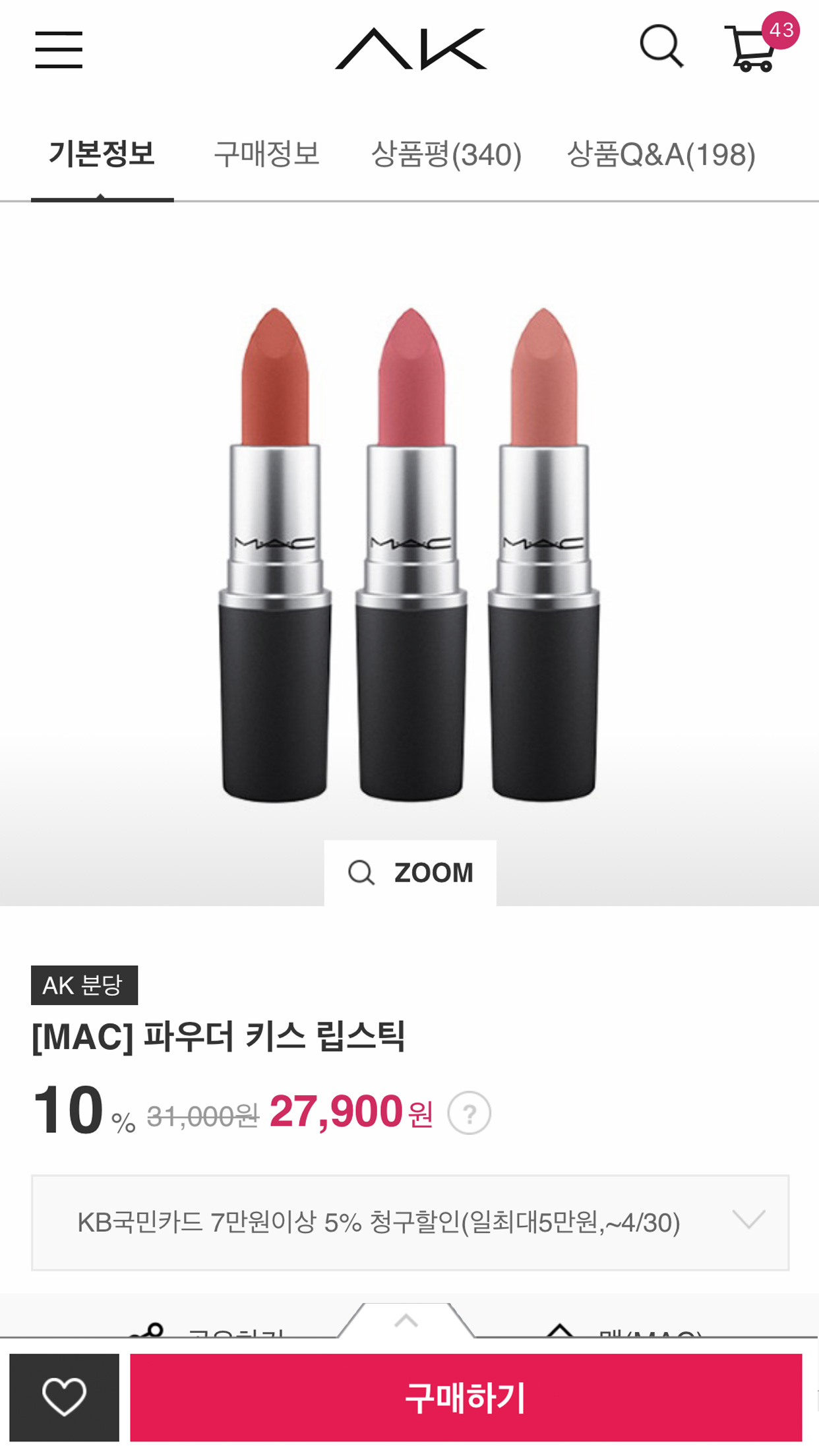Tap the AK 분당 store badge
This screenshot has height=1456, width=819.
tap(84, 985)
